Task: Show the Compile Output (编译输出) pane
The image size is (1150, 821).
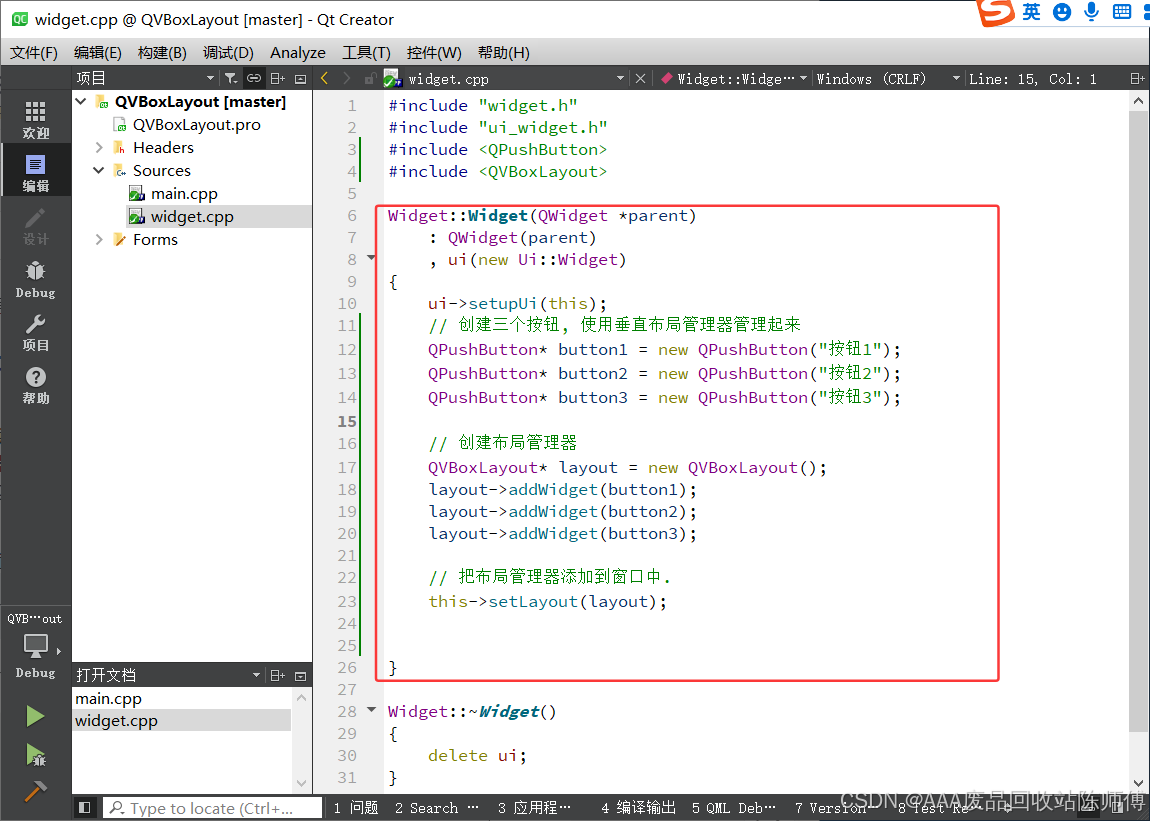Action: (x=638, y=807)
